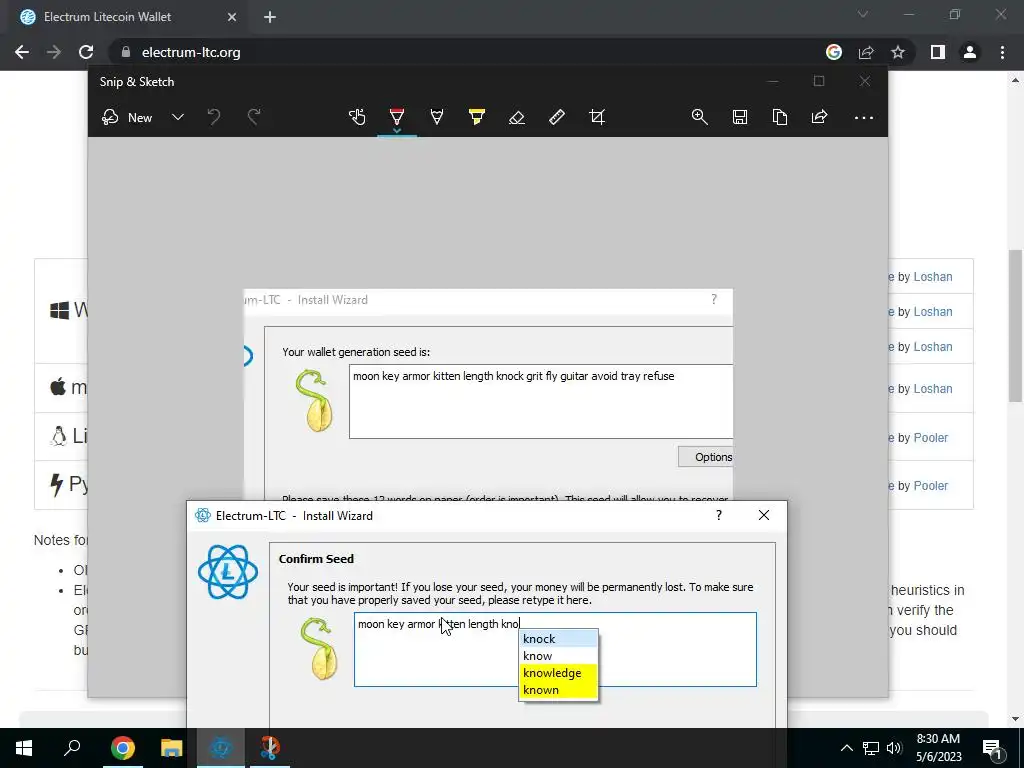The image size is (1024, 768).
Task: Go back in Chrome browser
Action: [22, 52]
